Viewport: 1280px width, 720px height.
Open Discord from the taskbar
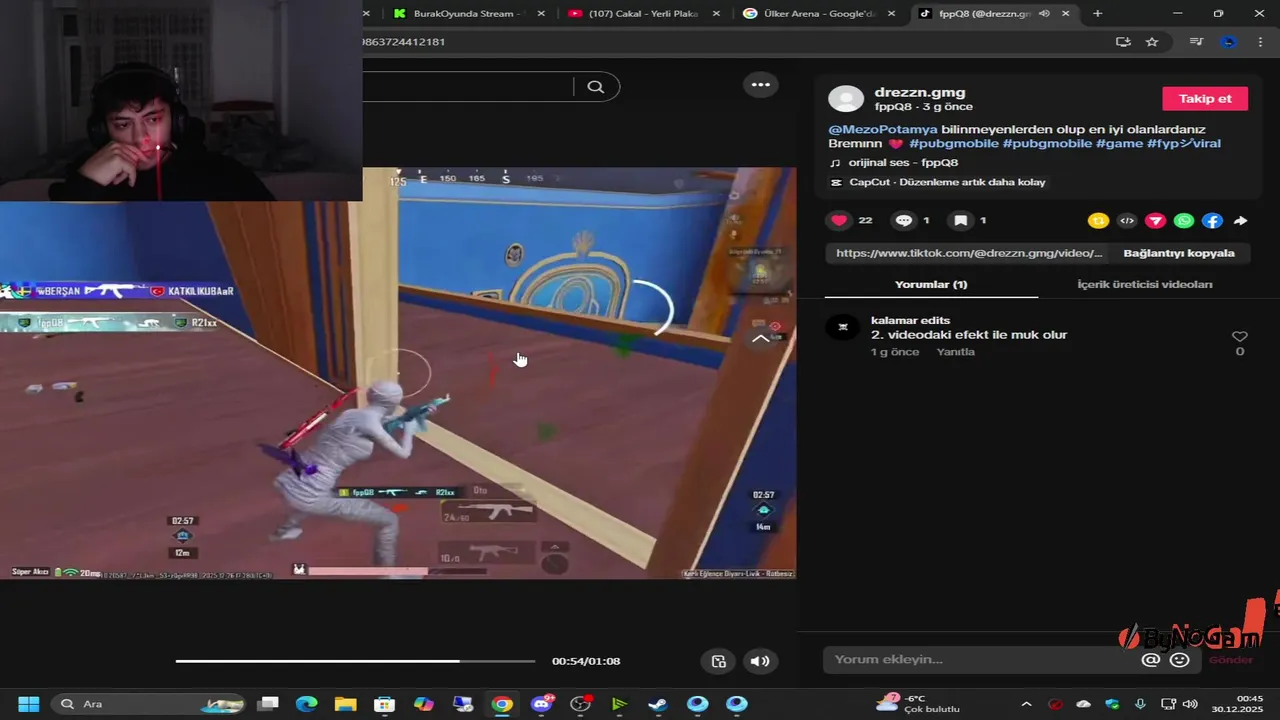tap(541, 704)
